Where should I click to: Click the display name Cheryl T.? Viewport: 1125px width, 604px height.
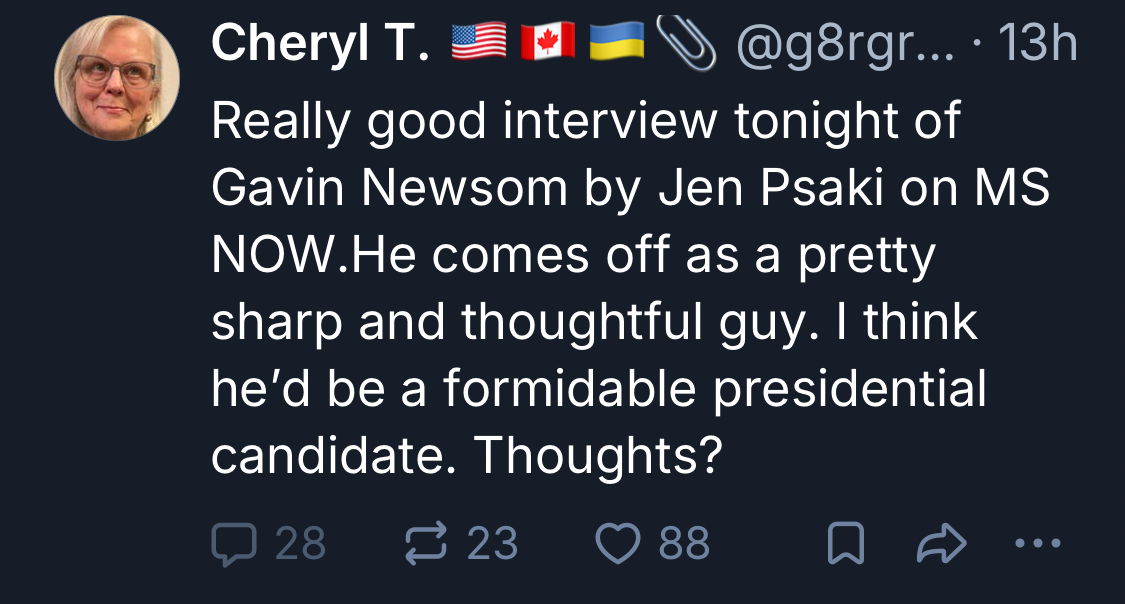(x=320, y=44)
